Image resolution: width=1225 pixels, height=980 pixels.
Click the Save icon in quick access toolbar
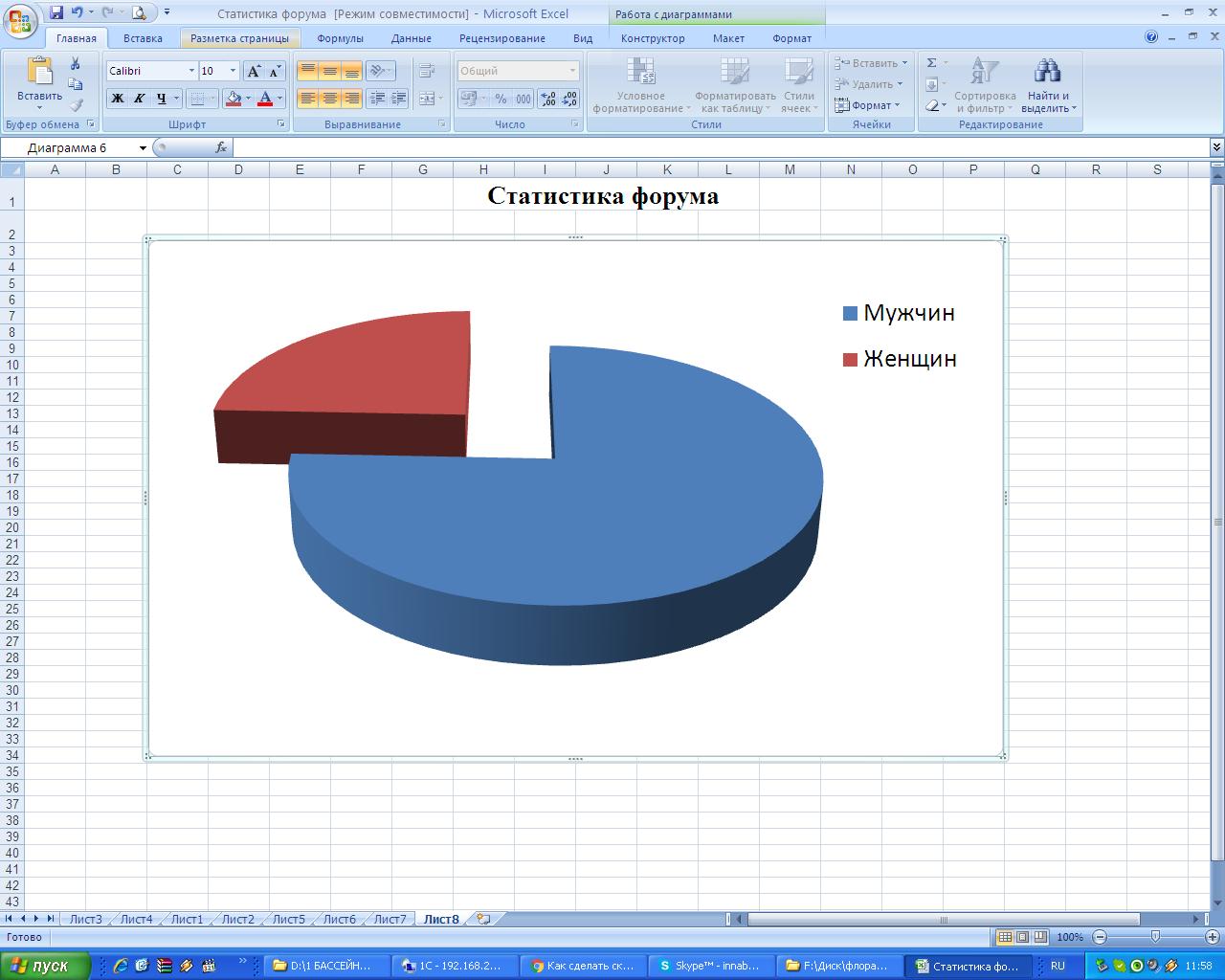[56, 12]
